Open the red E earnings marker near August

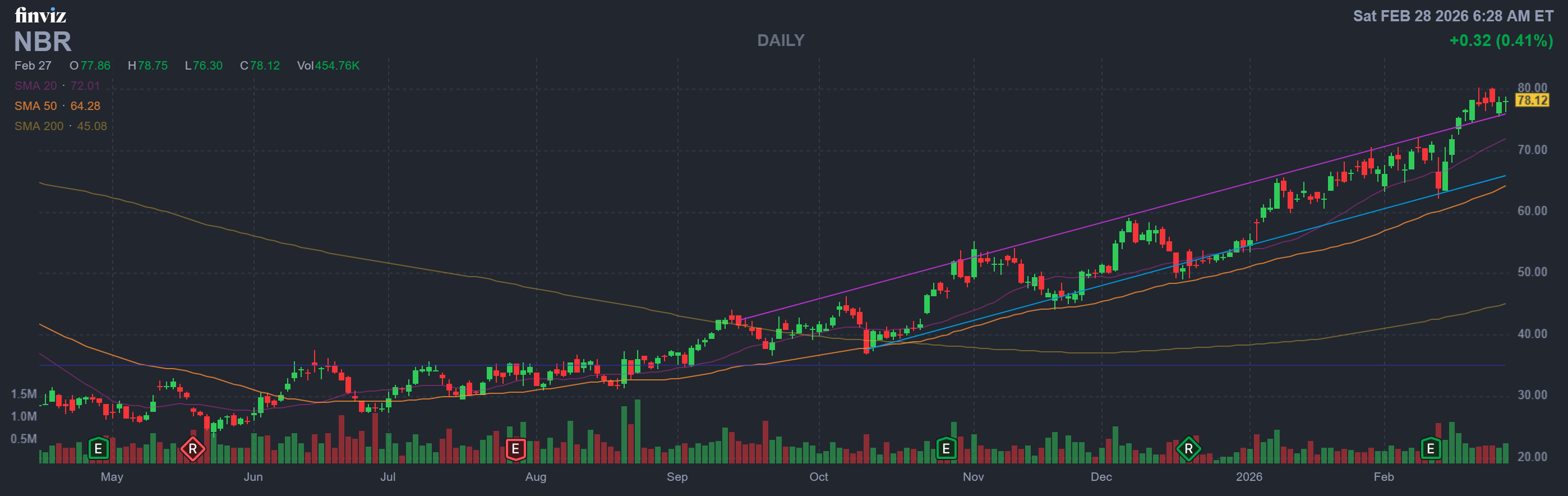coord(515,449)
